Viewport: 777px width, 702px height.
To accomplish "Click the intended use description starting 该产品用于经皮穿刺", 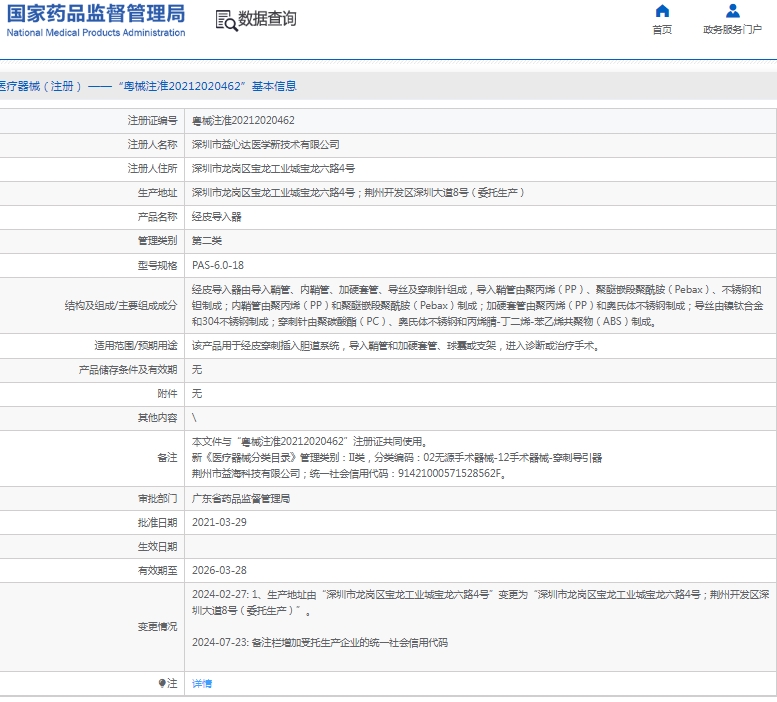I will point(396,346).
